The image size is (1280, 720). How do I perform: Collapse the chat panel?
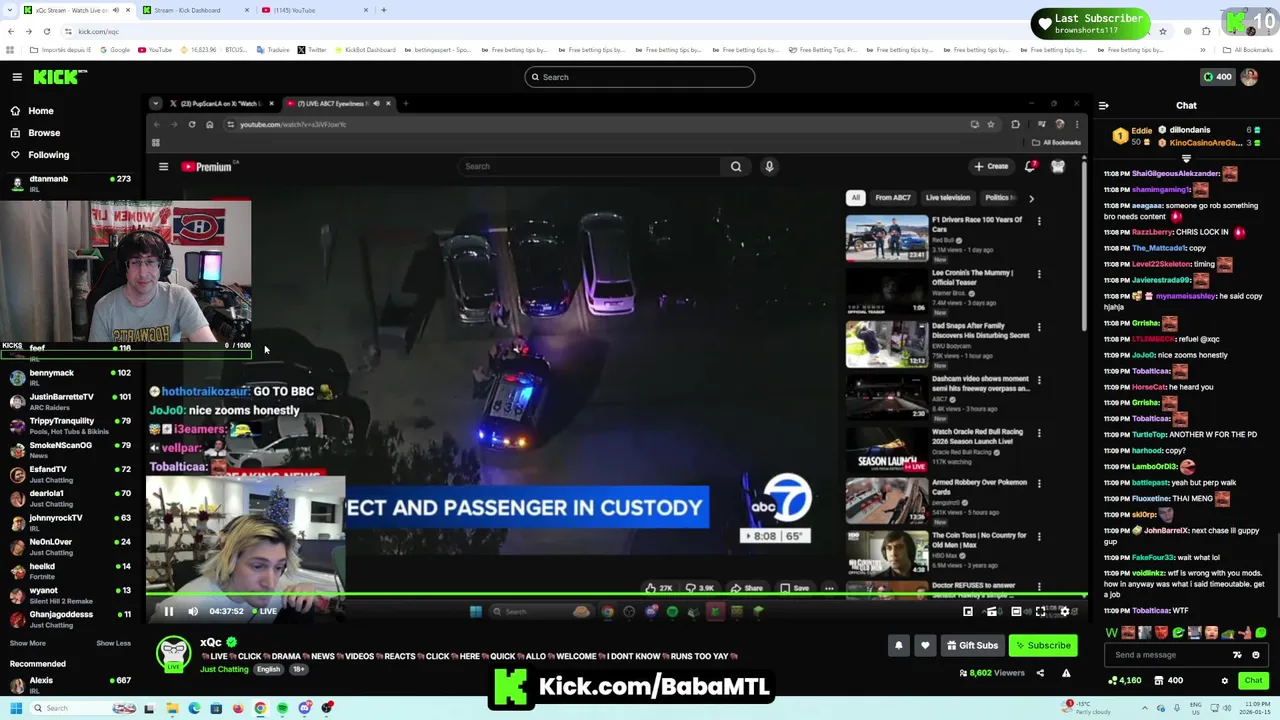[1103, 105]
